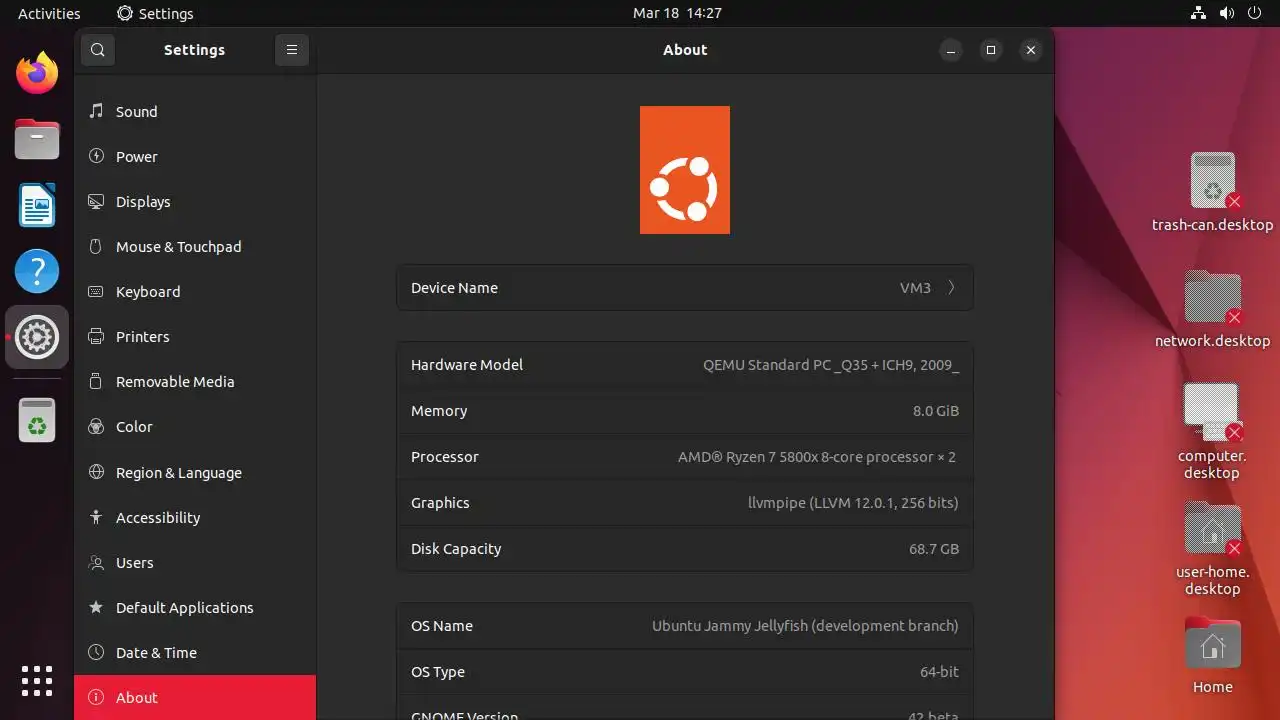This screenshot has width=1280, height=720.
Task: Open the volume tray icon
Action: pos(1227,13)
